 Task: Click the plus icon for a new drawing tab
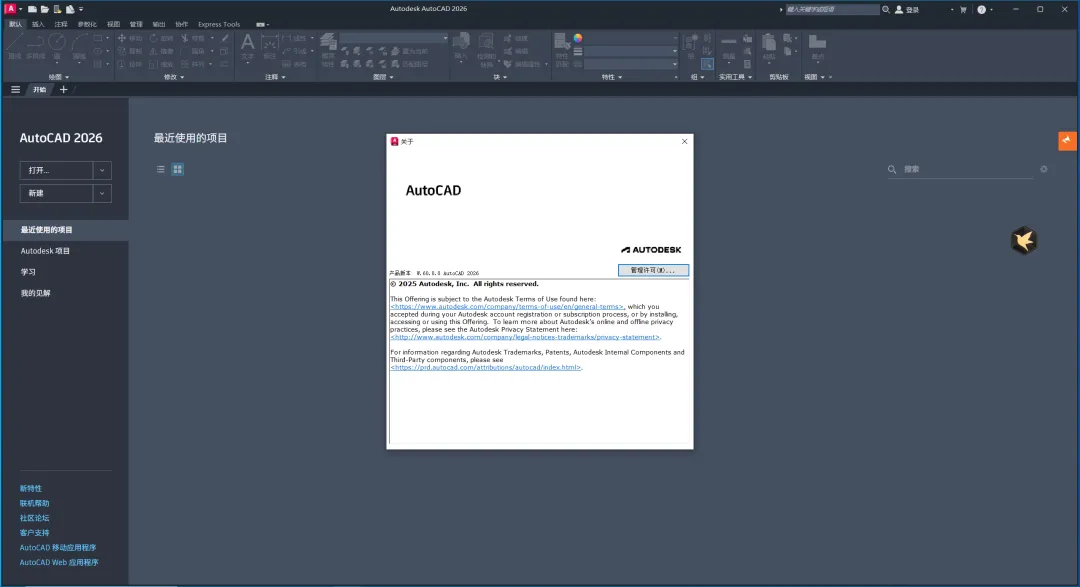click(x=63, y=90)
